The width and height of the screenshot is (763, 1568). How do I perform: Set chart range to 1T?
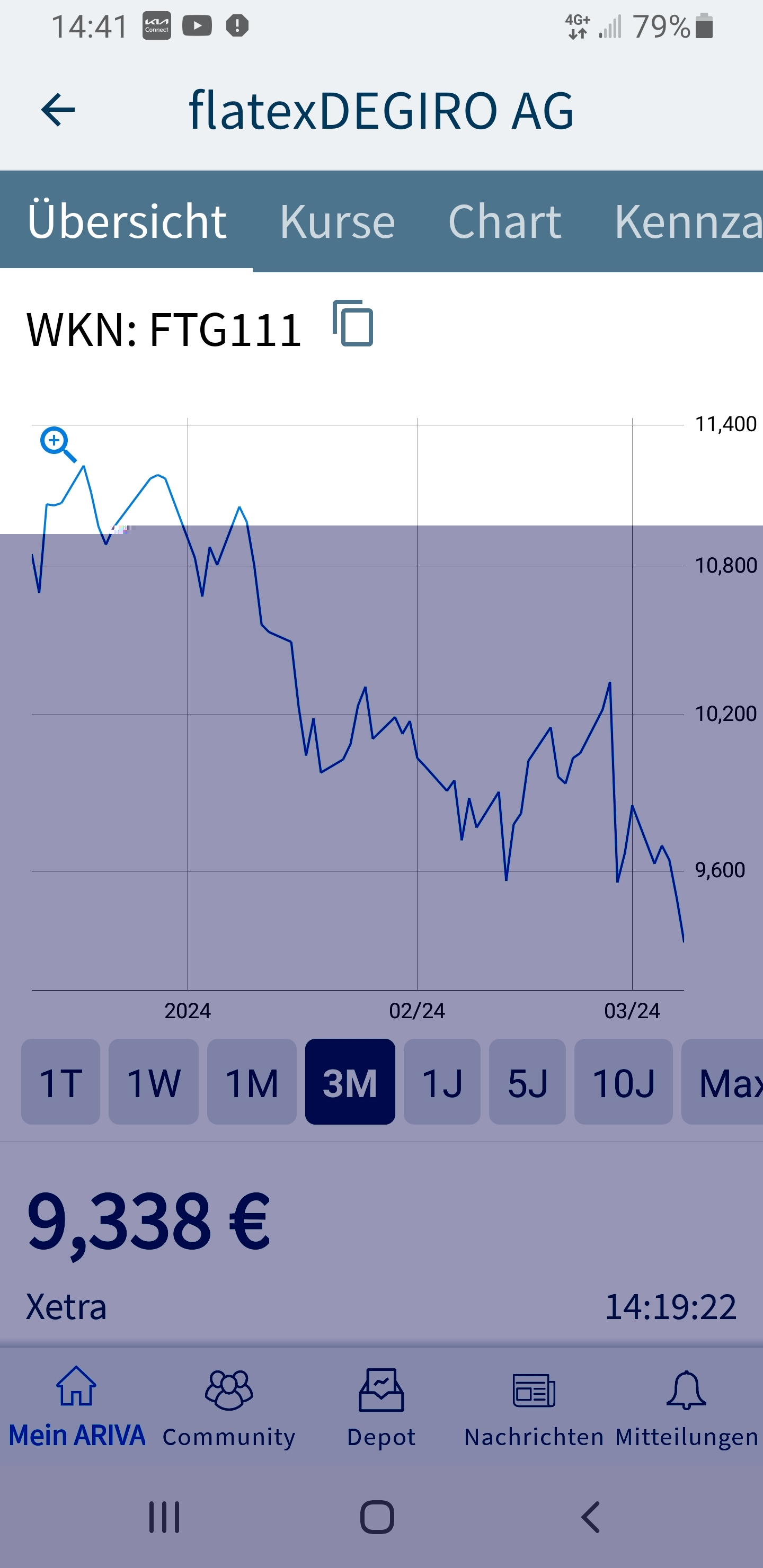click(60, 1082)
